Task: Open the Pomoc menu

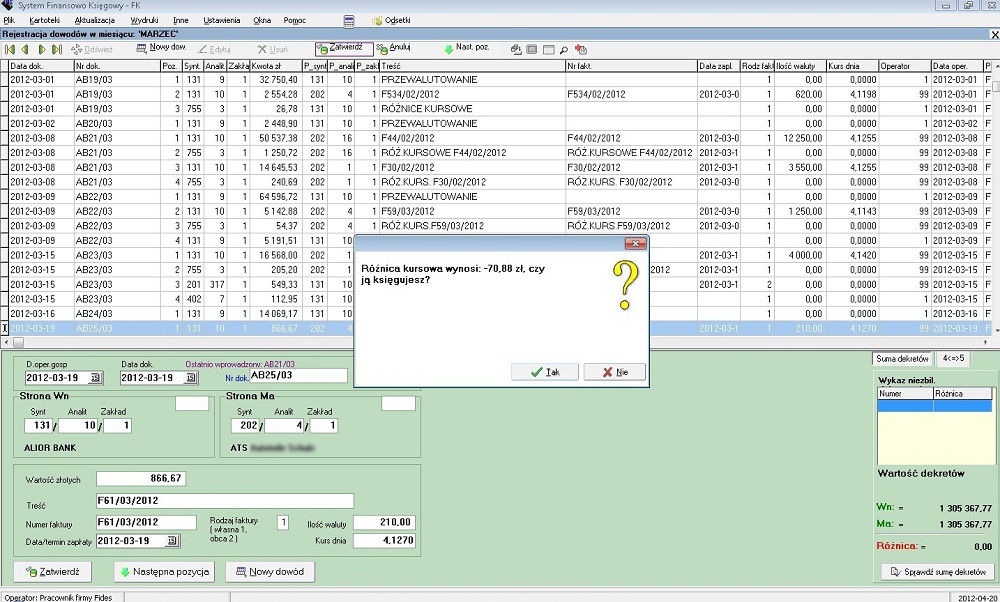Action: pyautogui.click(x=295, y=20)
